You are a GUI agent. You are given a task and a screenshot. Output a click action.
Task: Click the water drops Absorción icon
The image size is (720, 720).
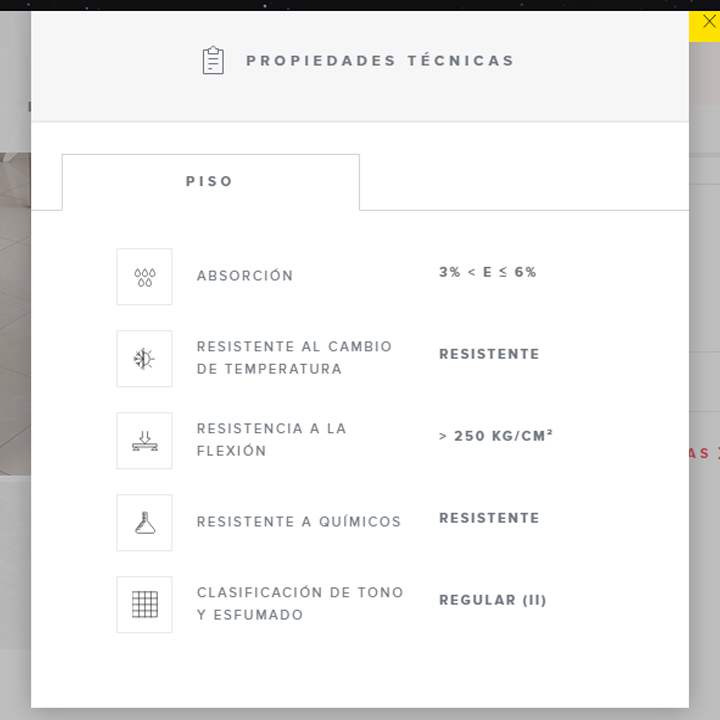coord(145,277)
